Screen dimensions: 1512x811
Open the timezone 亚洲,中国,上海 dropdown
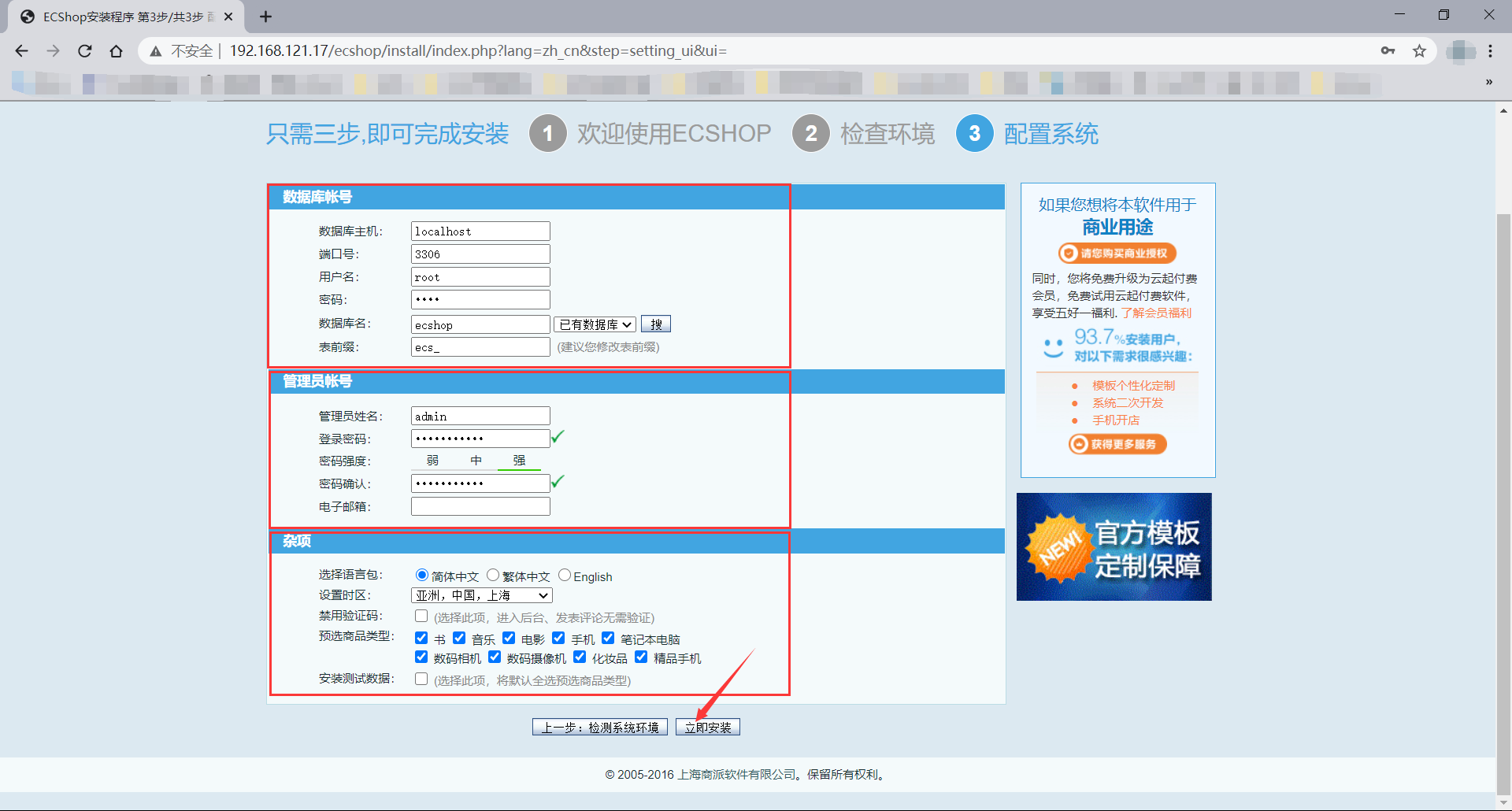[482, 595]
